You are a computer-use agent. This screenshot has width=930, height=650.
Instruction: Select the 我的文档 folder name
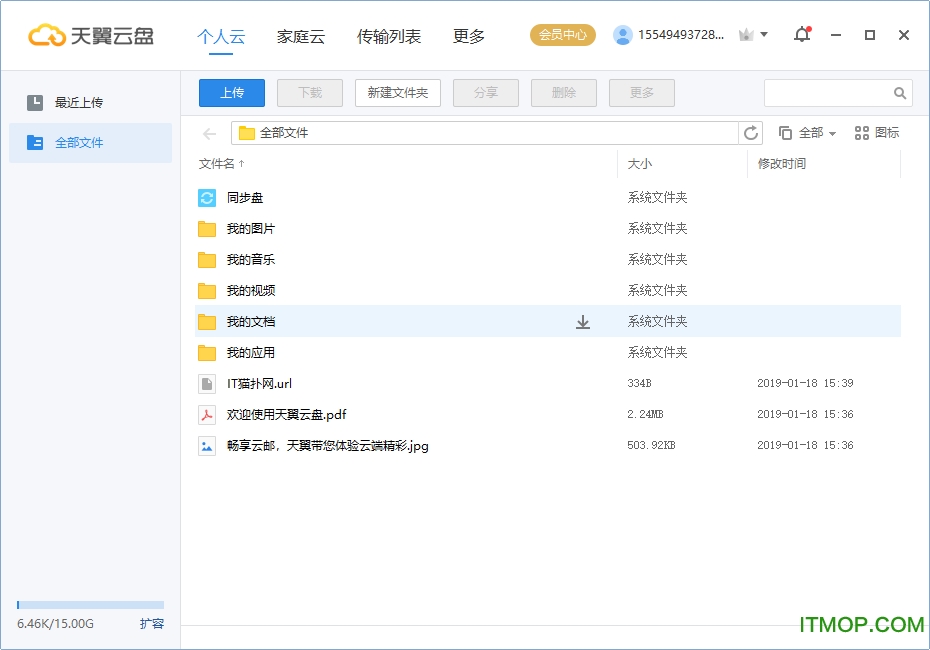(250, 322)
